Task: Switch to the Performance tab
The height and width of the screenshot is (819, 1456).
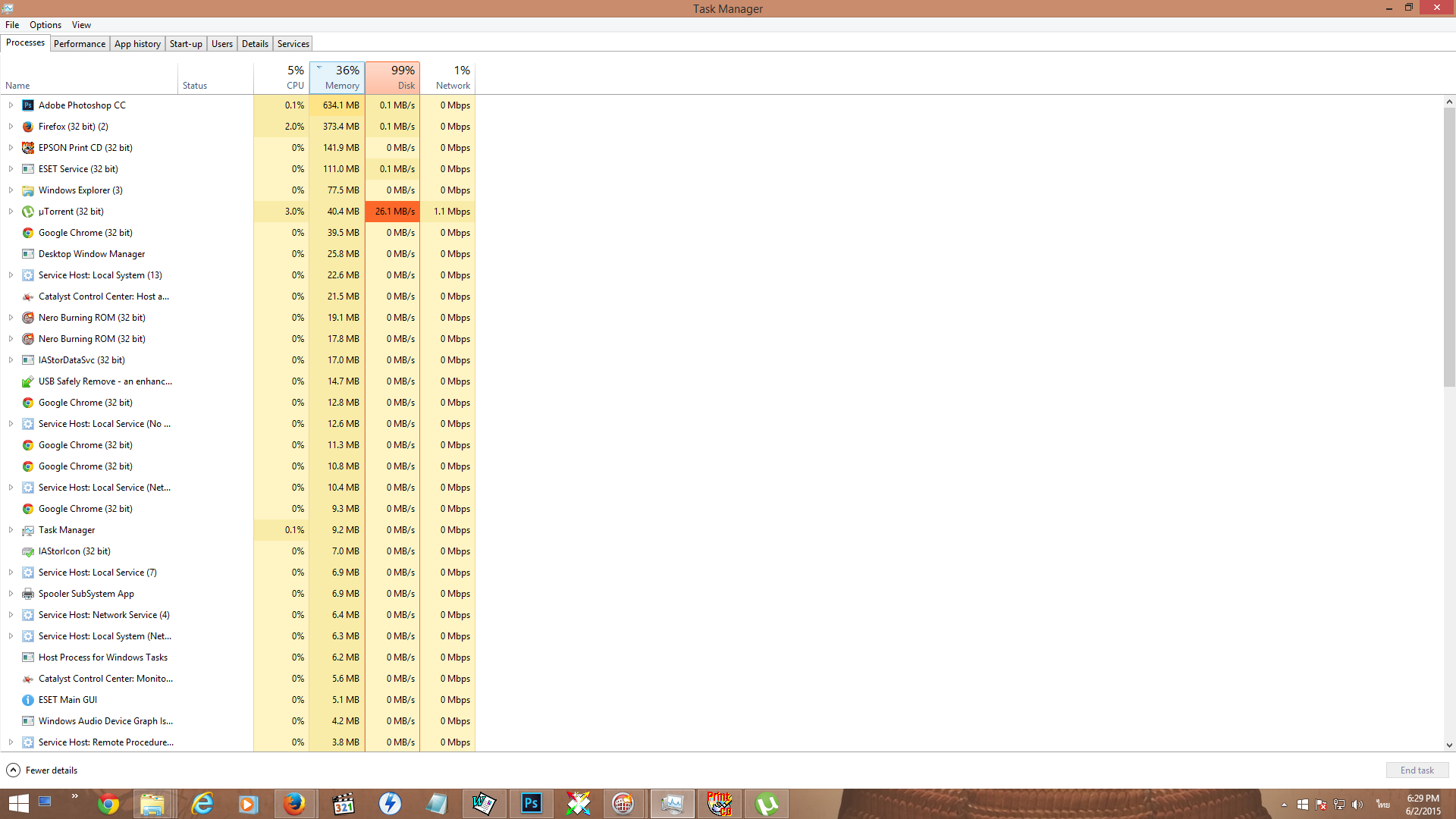Action: (80, 44)
